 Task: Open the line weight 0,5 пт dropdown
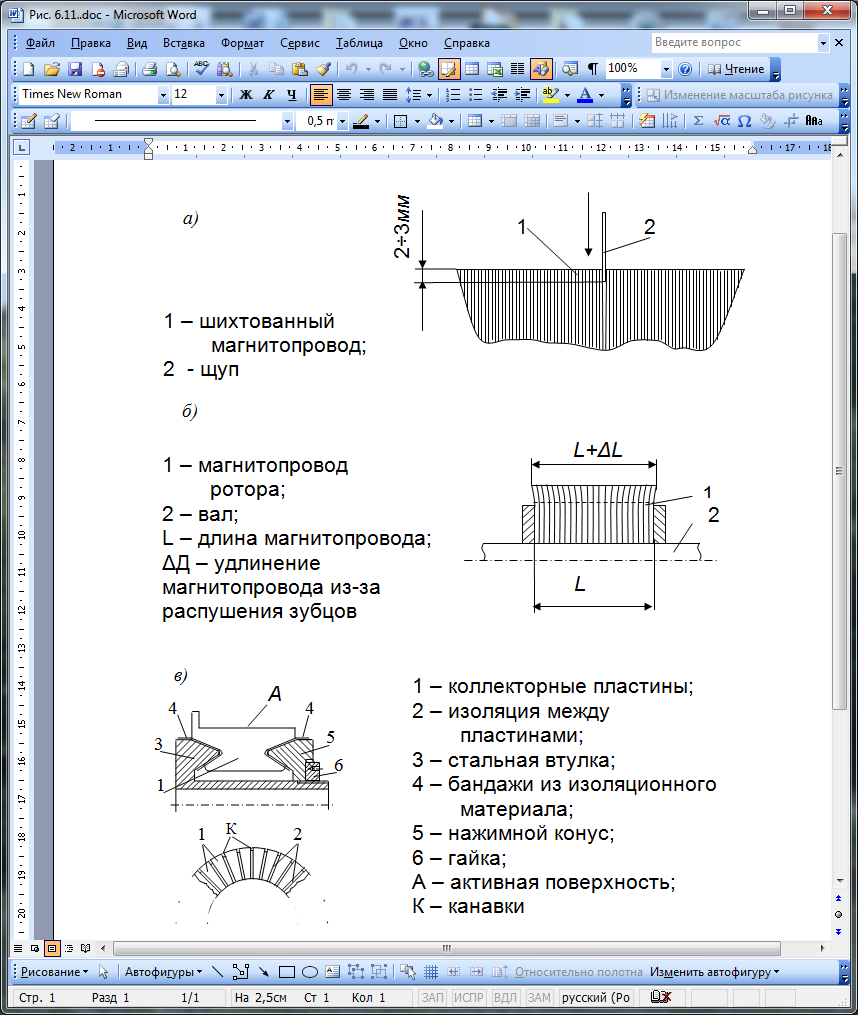343,121
